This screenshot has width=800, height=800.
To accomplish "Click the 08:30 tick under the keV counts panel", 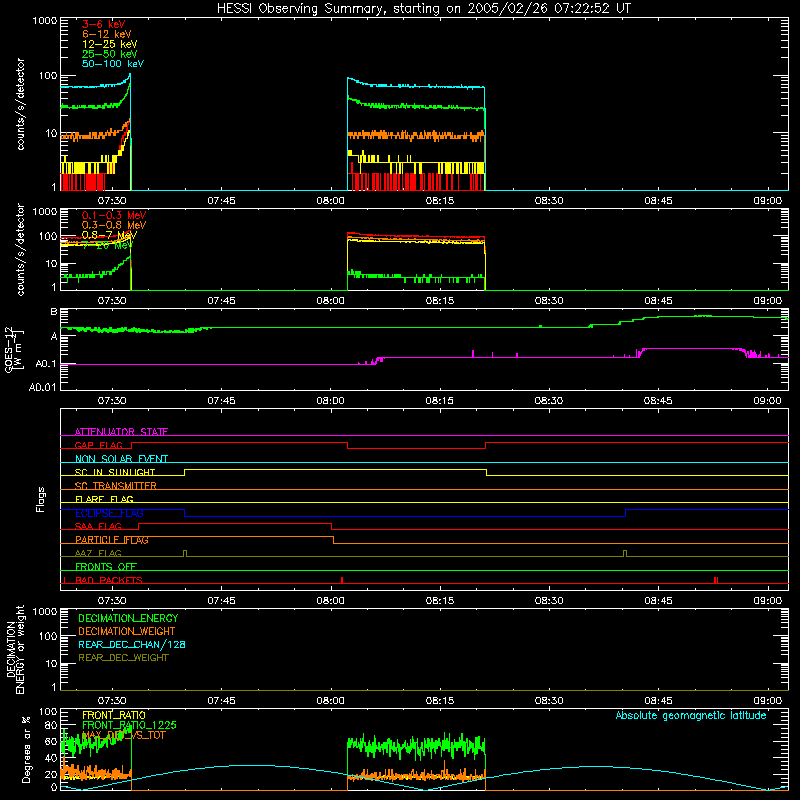I will click(x=549, y=201).
